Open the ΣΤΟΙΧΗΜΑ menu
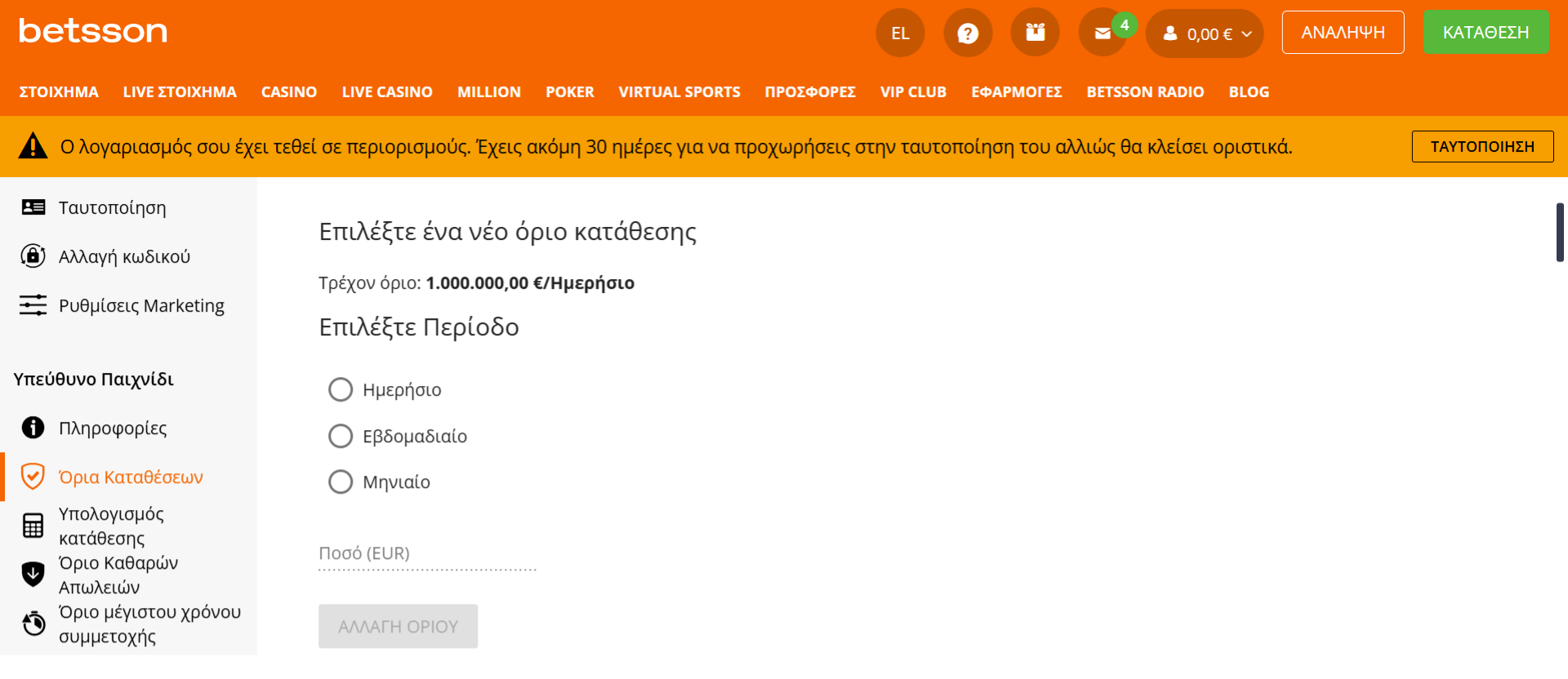The width and height of the screenshot is (1568, 679). 59,92
